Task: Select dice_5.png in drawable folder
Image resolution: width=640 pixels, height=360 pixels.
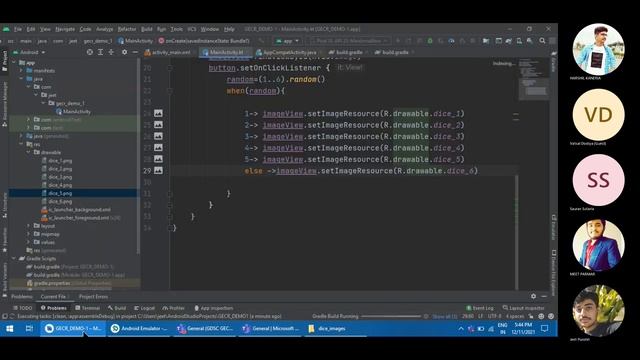Action: 60,193
